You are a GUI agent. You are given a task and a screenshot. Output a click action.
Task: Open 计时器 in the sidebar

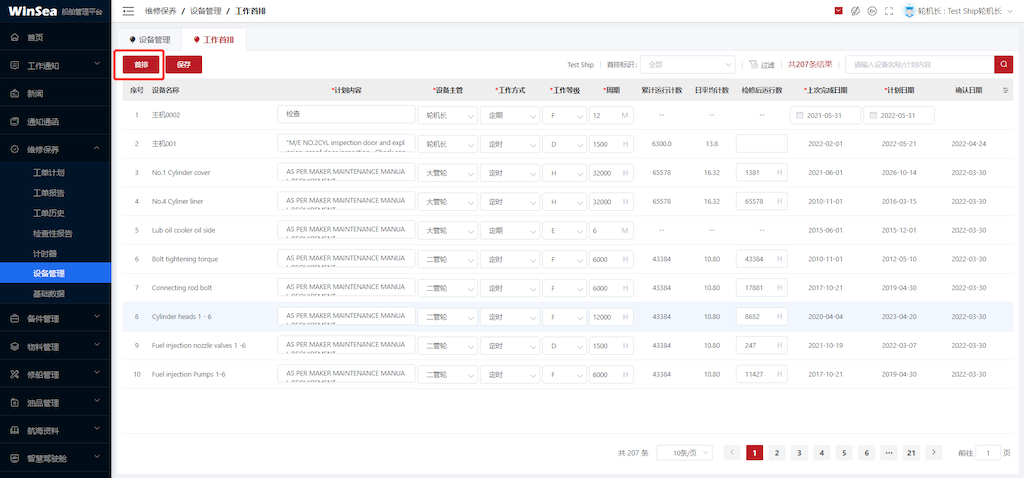[44, 253]
